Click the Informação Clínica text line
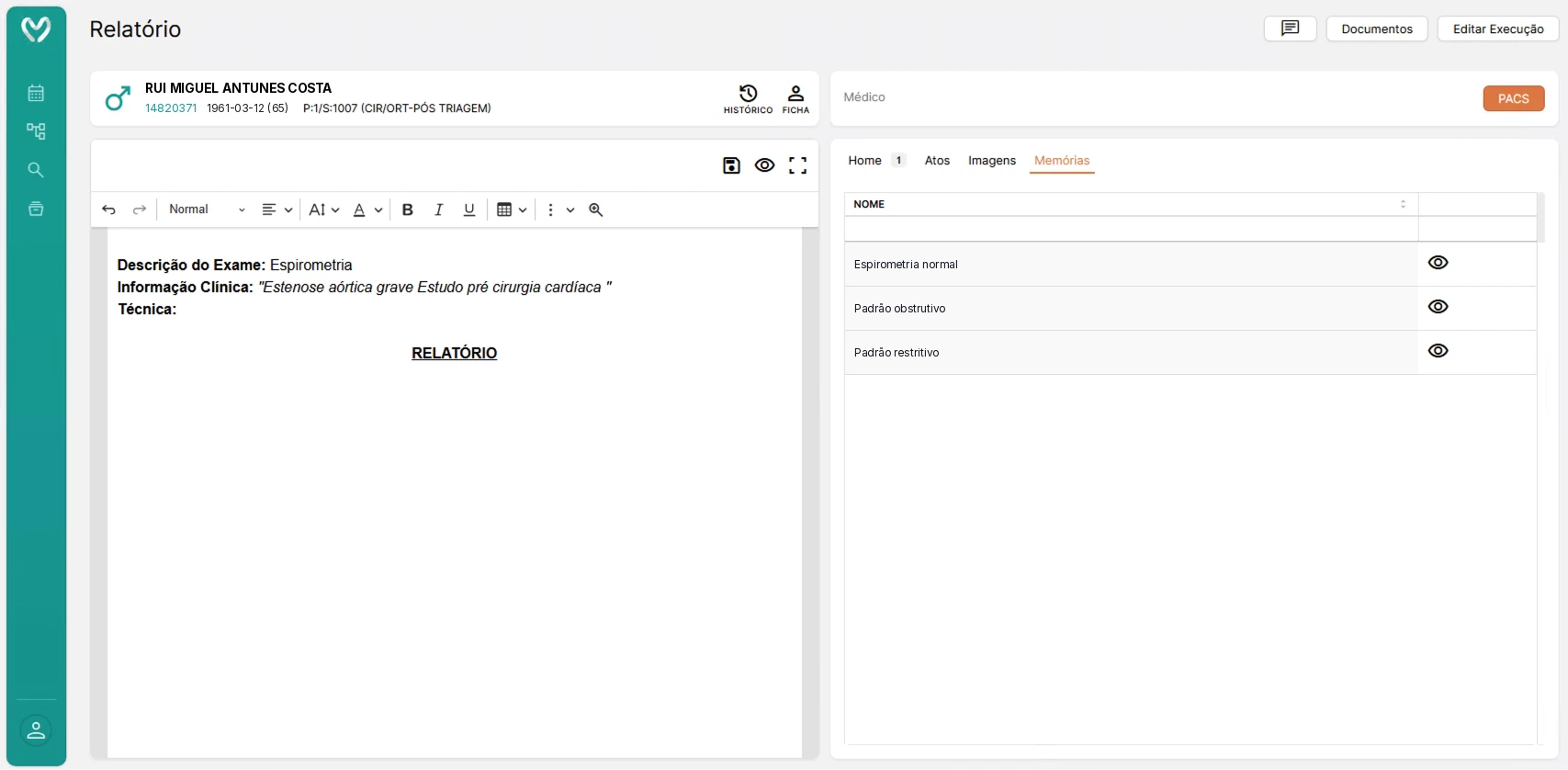The width and height of the screenshot is (1568, 770). pyautogui.click(x=364, y=287)
